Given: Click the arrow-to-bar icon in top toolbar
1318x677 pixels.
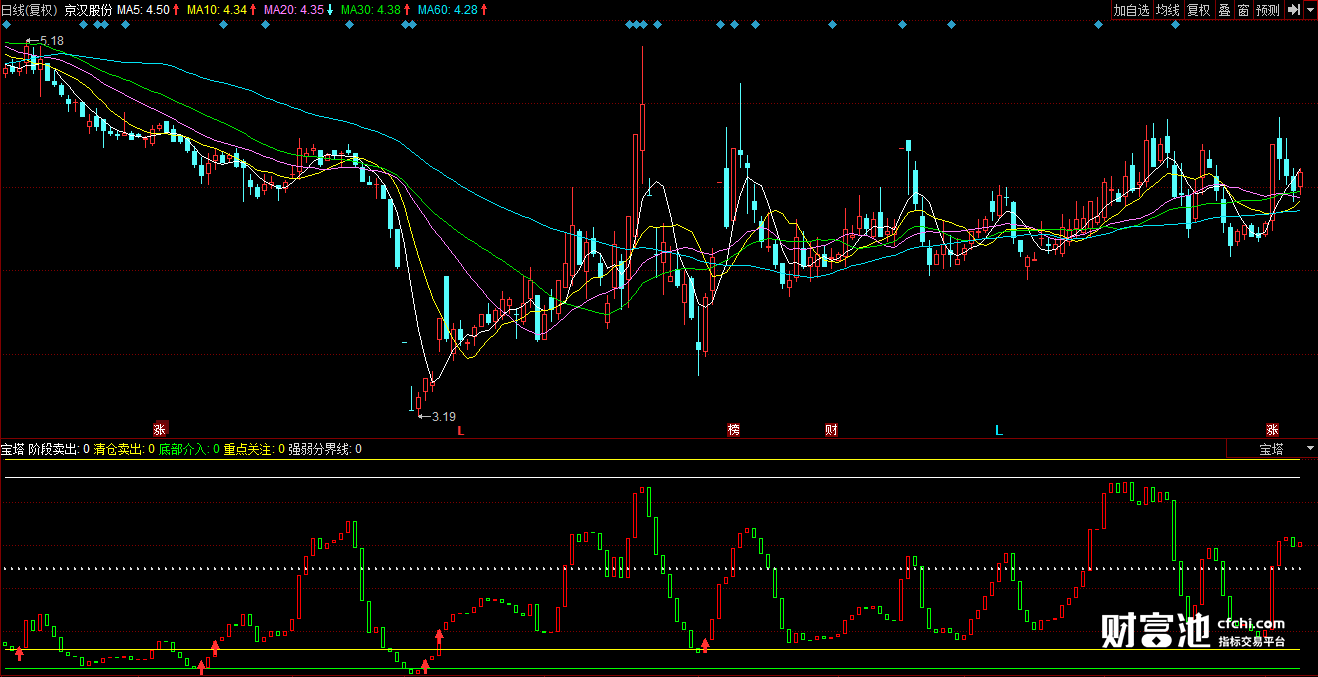Looking at the screenshot, I should (x=1293, y=10).
